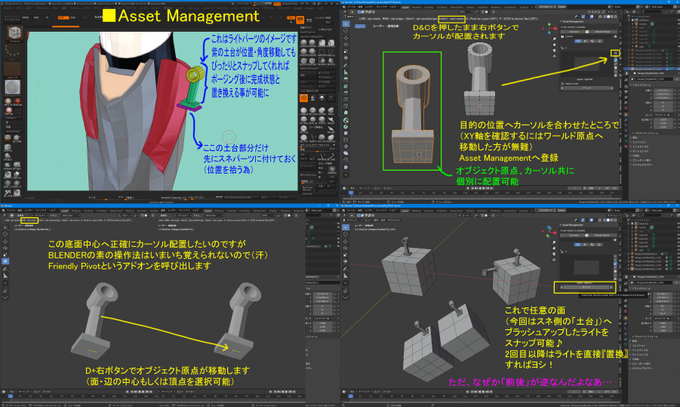The image size is (680, 407).
Task: Click the timeline playhead in top-right Blender window
Action: 351,192
